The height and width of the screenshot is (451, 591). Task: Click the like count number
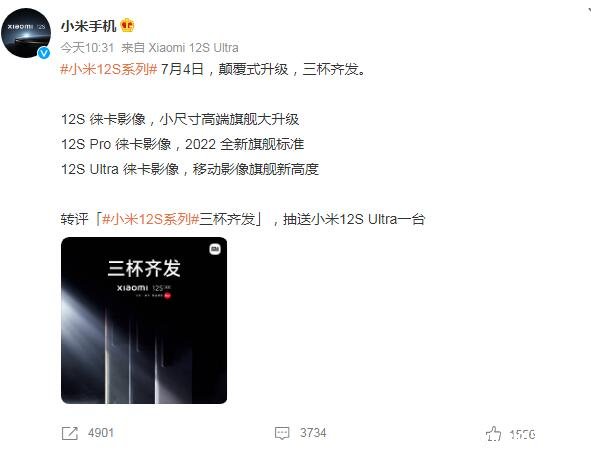pyautogui.click(x=522, y=434)
